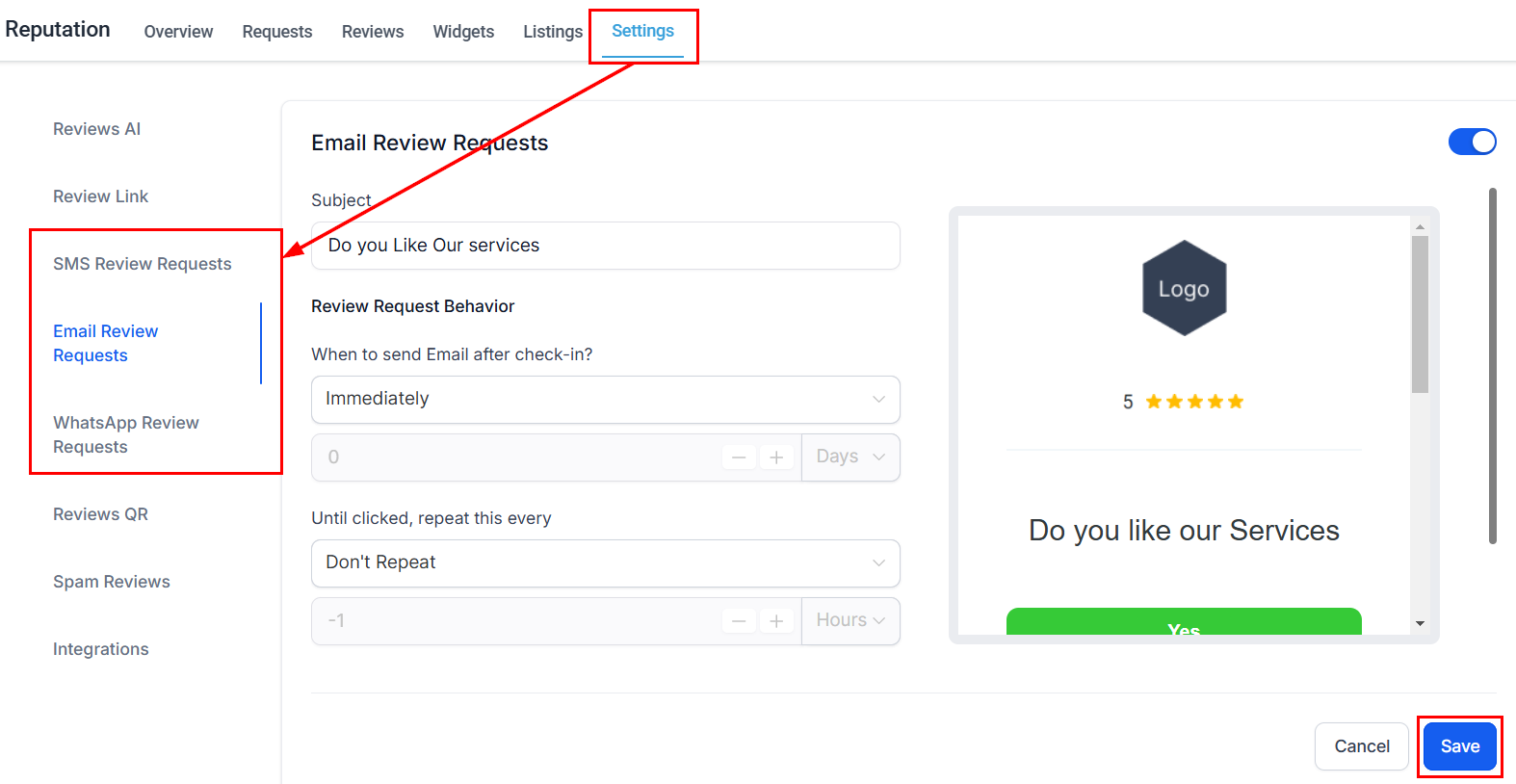Click 'Do you like our Services' preview text
Viewport: 1516px width, 784px height.
(1184, 531)
